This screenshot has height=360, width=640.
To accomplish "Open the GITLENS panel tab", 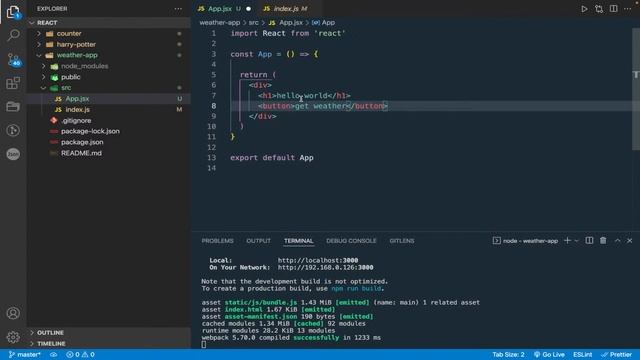I will coord(402,241).
